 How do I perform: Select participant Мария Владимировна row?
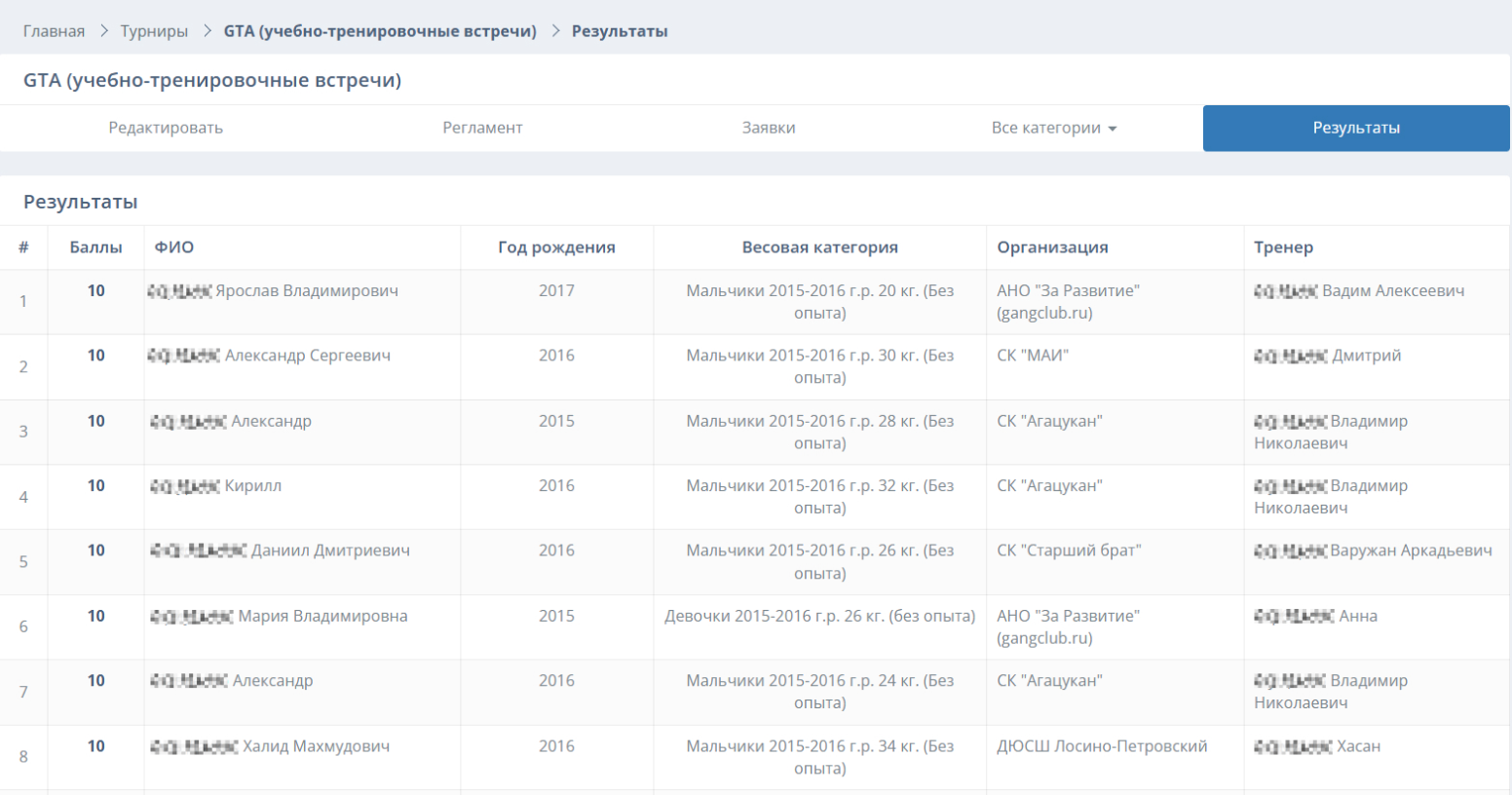tap(321, 616)
